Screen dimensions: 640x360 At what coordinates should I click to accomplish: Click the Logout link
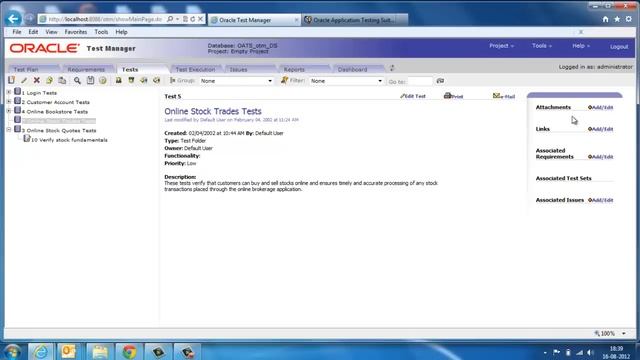click(x=619, y=47)
